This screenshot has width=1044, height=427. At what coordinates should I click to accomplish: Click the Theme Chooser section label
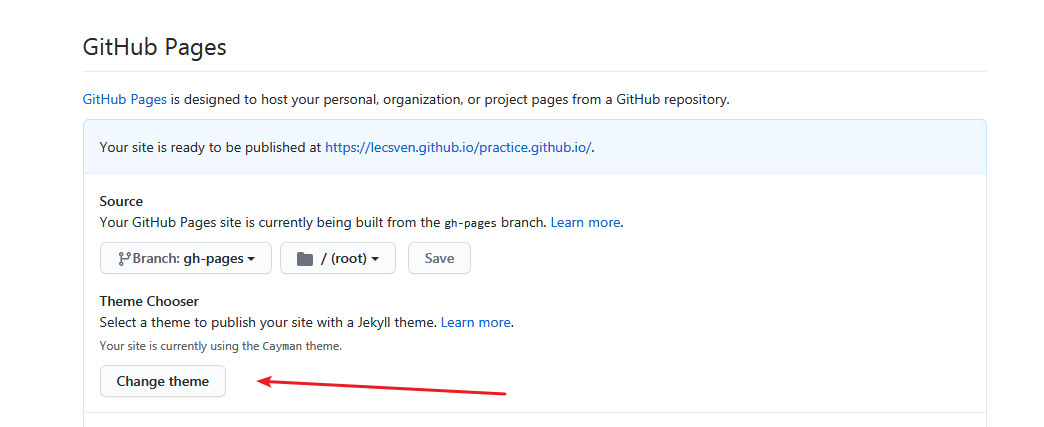coord(149,301)
